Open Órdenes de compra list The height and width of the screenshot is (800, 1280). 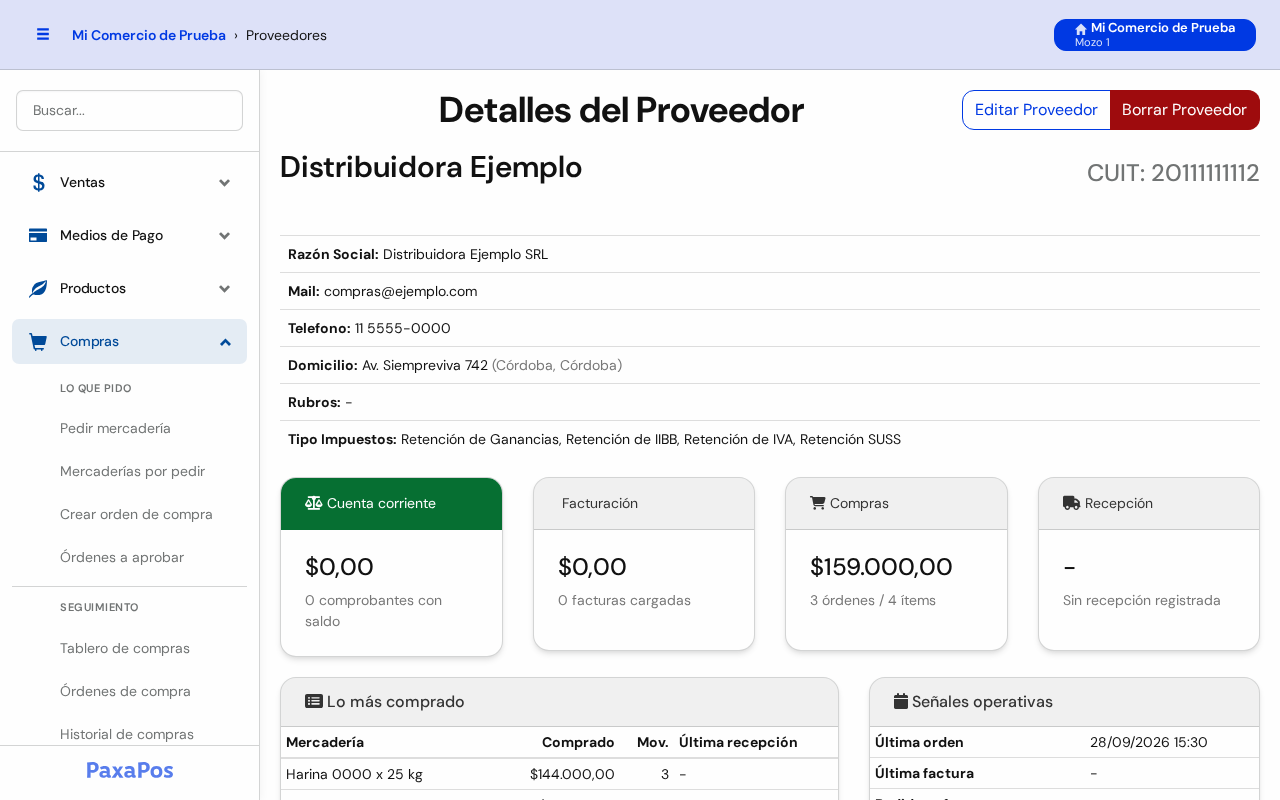[x=125, y=691]
